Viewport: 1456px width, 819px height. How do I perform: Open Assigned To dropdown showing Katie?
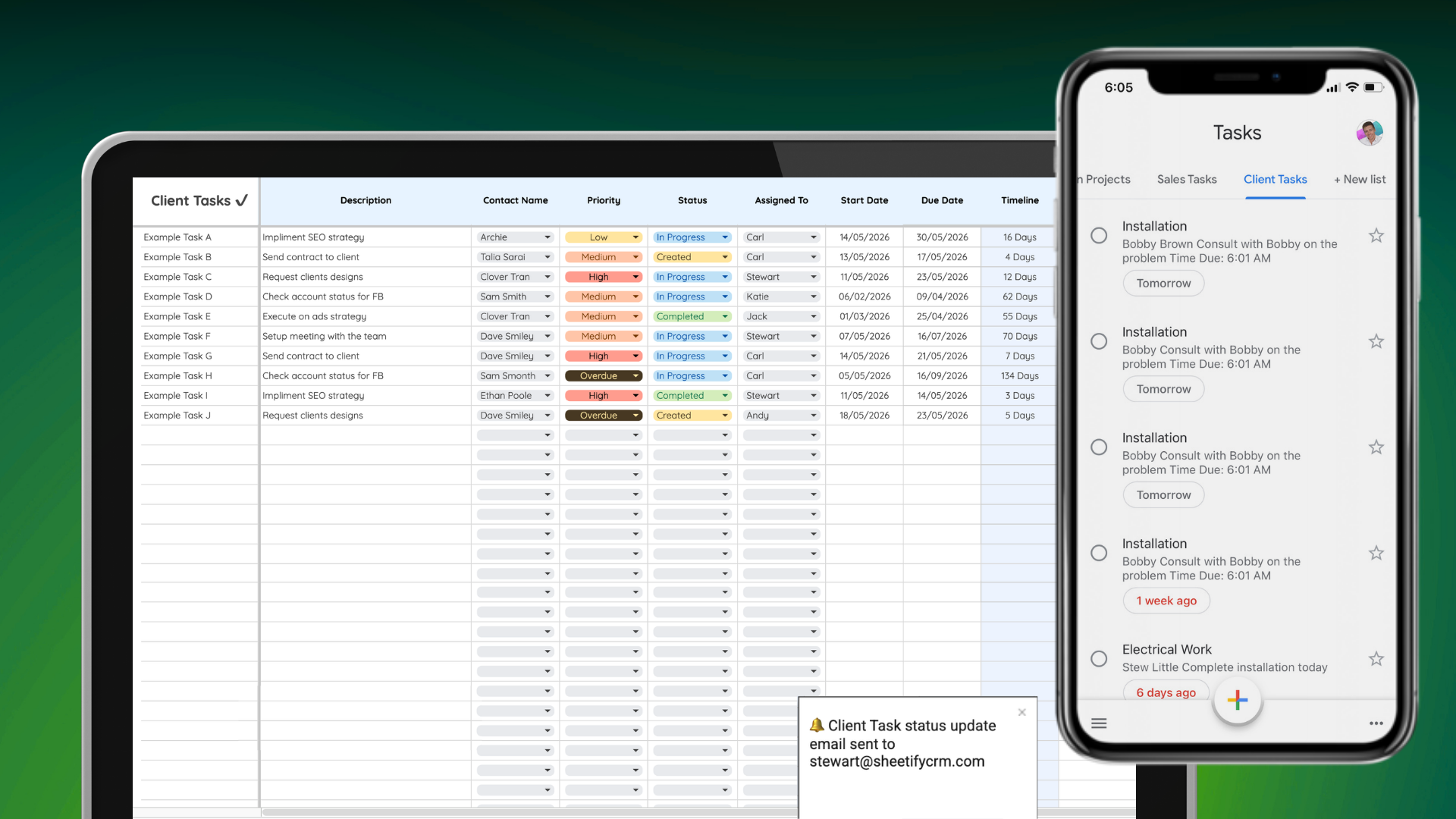781,297
